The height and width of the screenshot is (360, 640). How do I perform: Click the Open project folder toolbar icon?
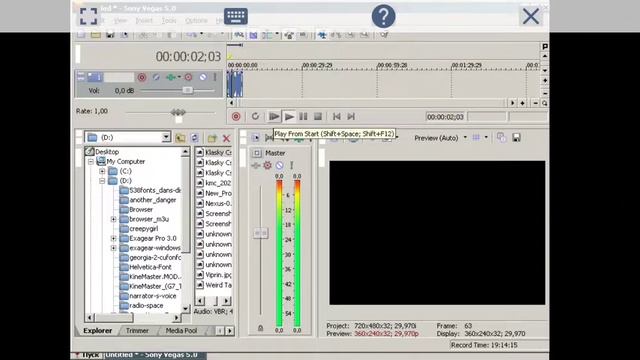[96, 35]
